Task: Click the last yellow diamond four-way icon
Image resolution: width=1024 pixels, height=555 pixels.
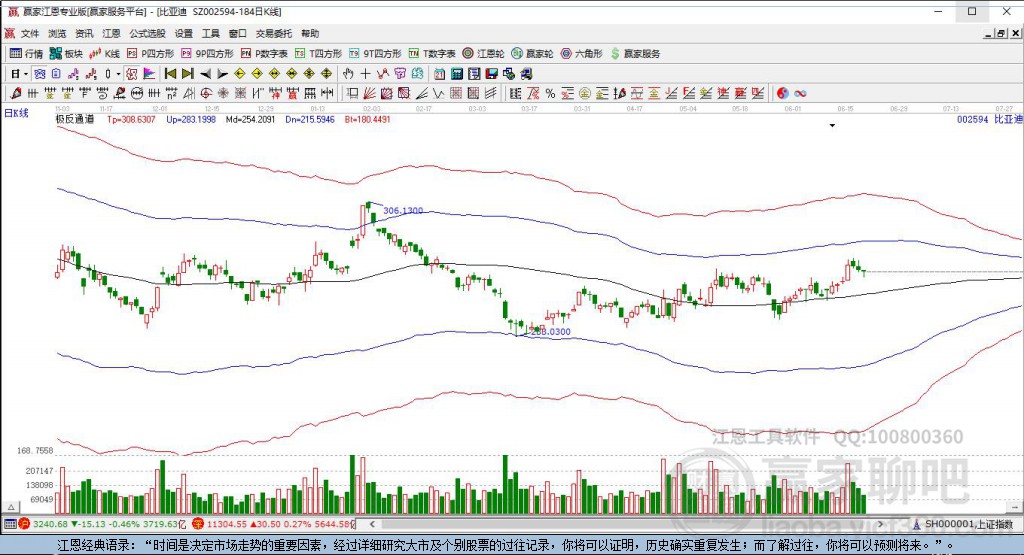Action: 326,74
